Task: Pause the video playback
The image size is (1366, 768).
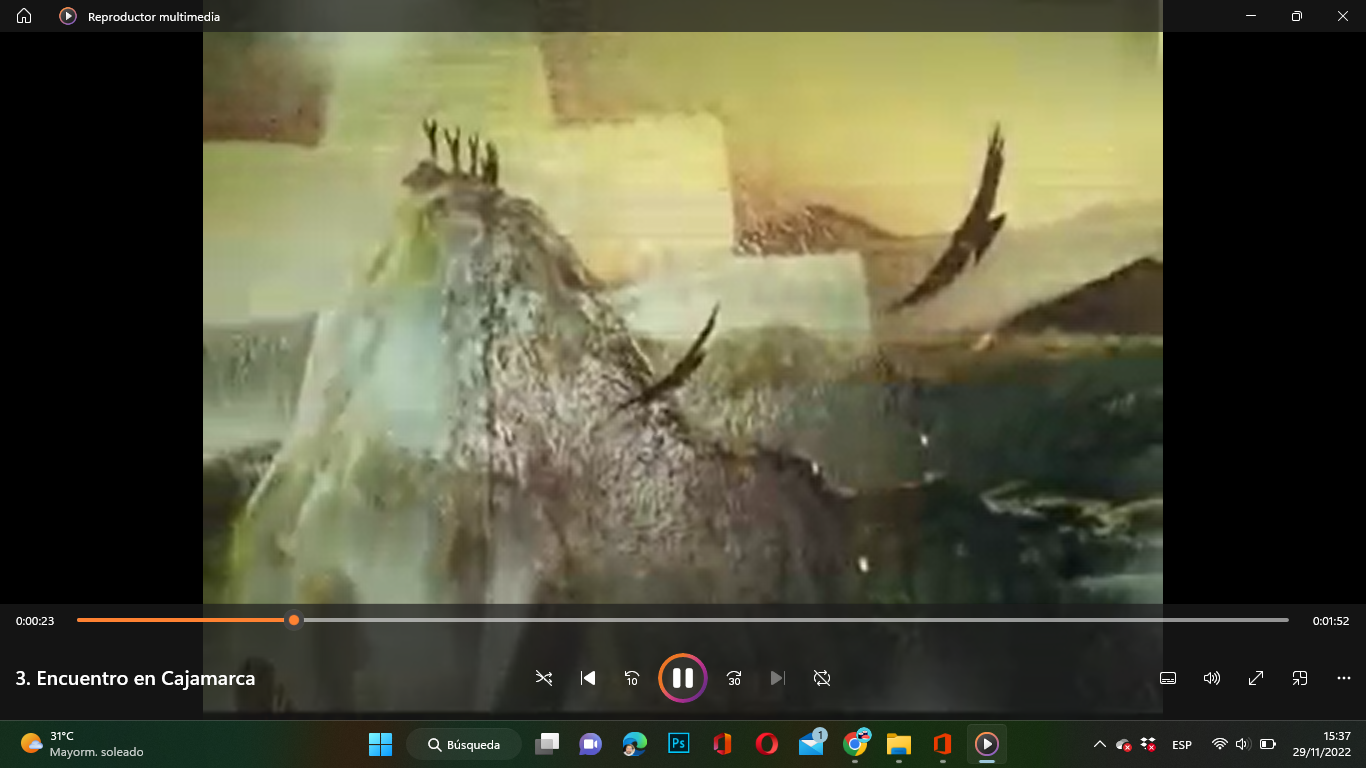Action: pos(683,678)
